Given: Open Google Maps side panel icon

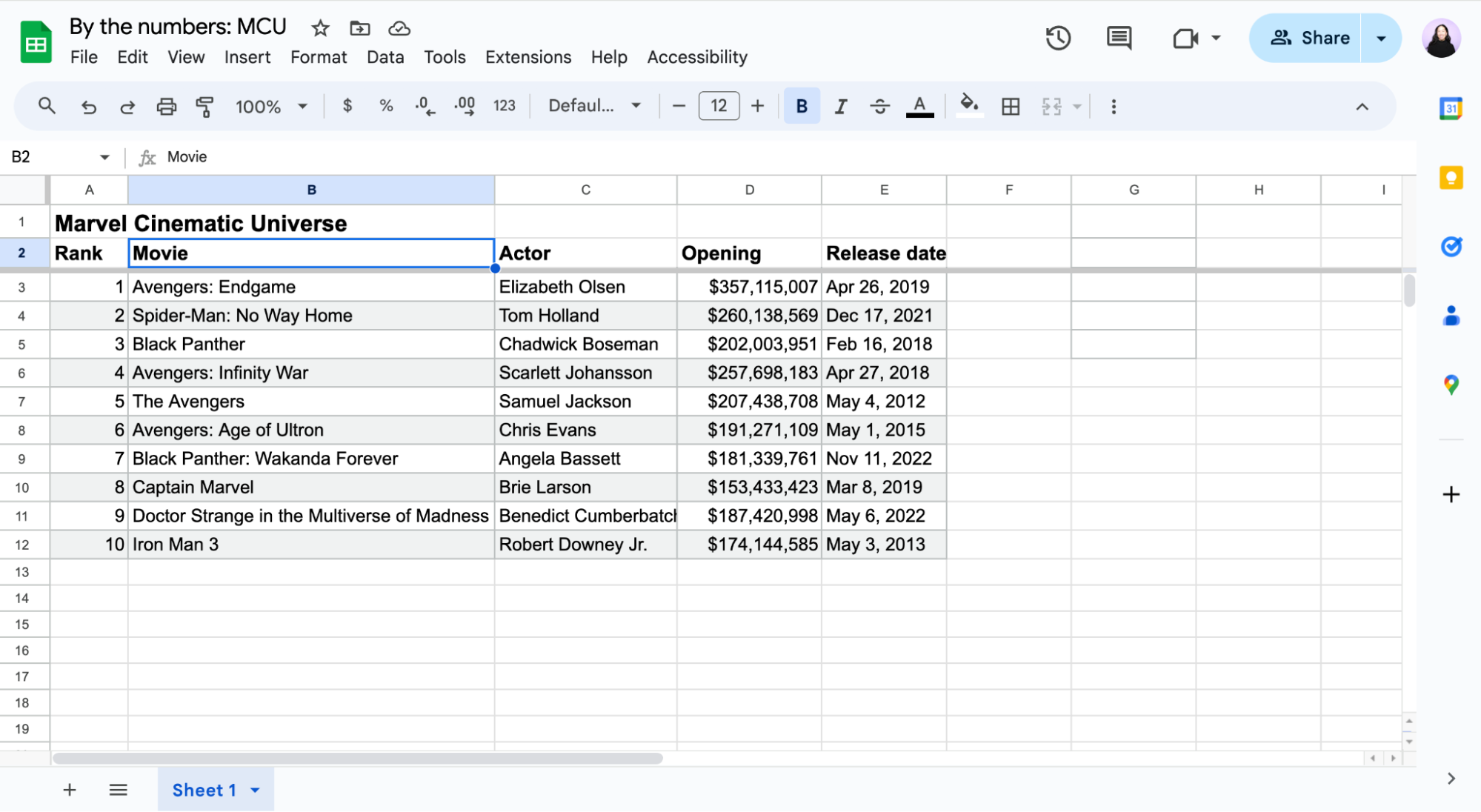Looking at the screenshot, I should 1451,385.
